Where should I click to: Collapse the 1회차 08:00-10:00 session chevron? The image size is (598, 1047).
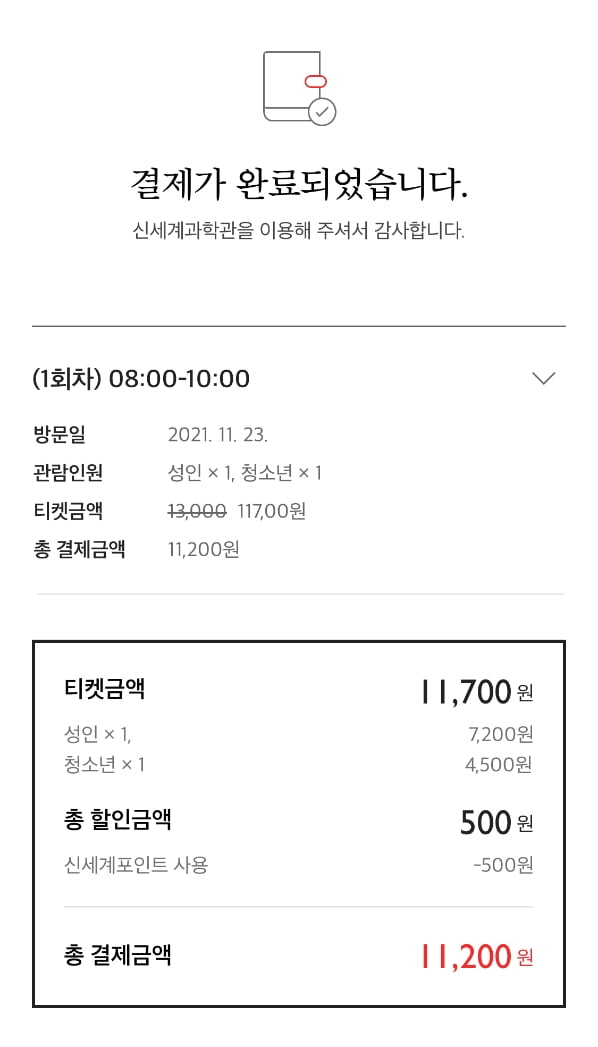click(x=543, y=379)
